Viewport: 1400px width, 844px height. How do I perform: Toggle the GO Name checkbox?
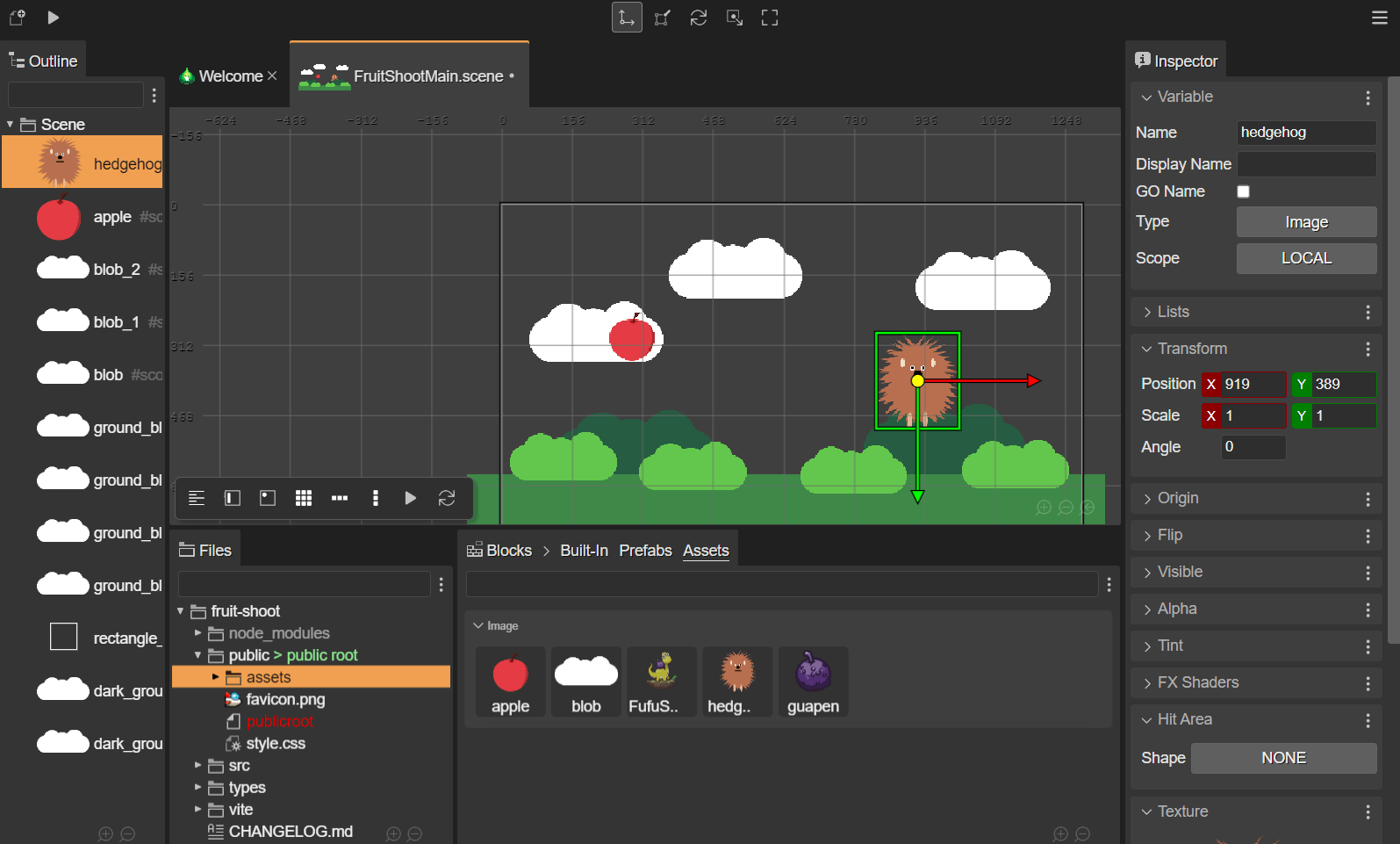(x=1243, y=191)
